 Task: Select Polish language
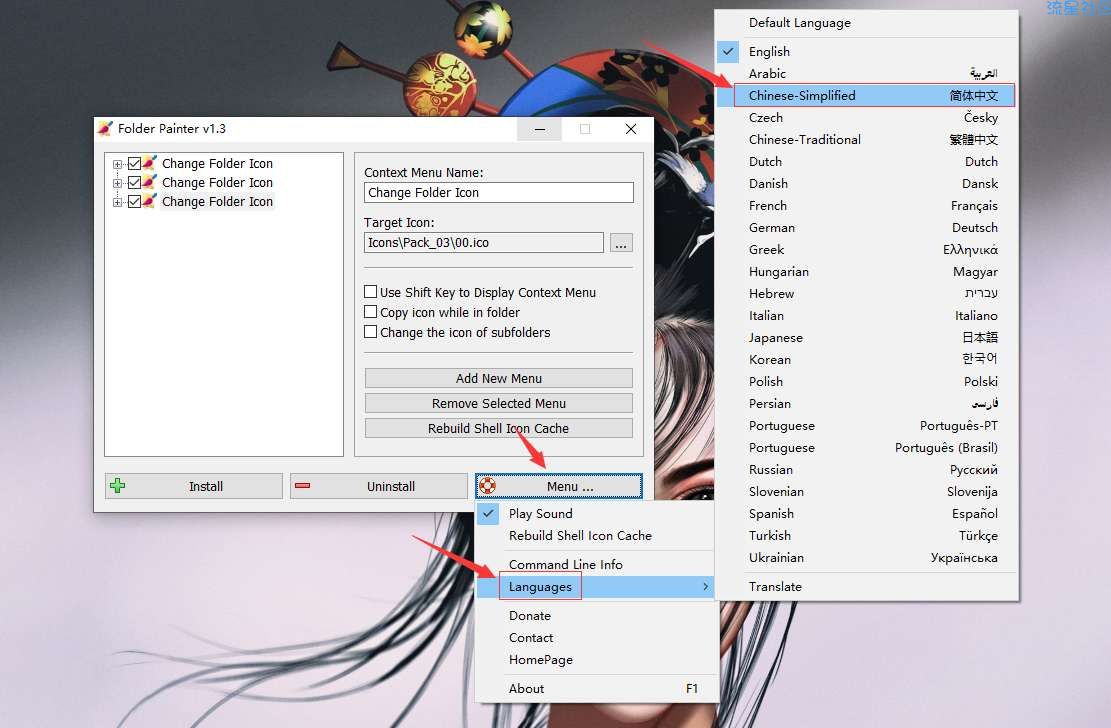click(x=867, y=381)
